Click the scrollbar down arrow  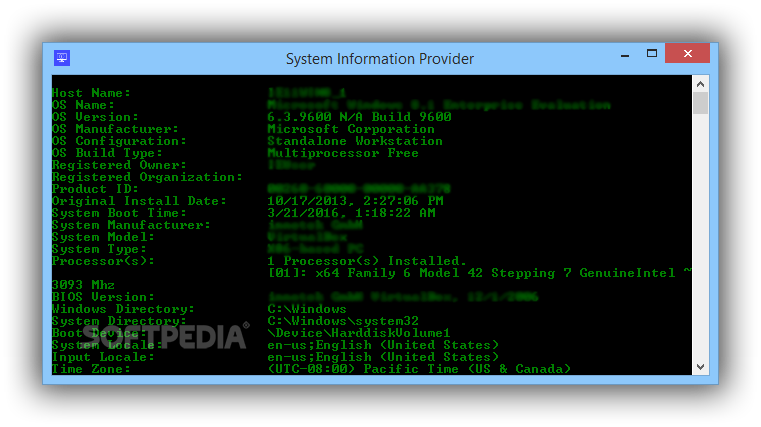700,367
